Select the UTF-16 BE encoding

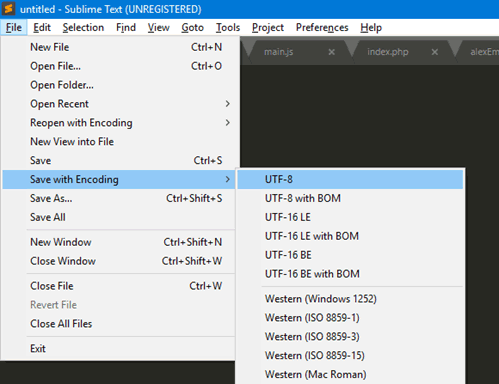pos(350,255)
